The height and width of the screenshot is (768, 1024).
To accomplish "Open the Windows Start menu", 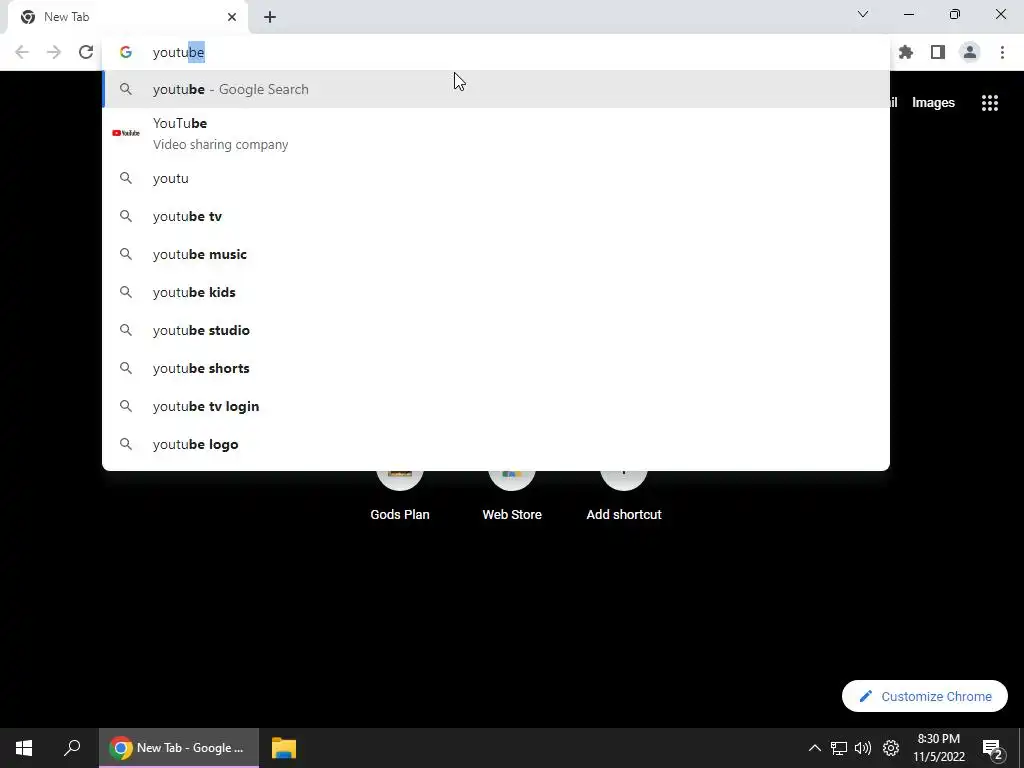I will (24, 748).
